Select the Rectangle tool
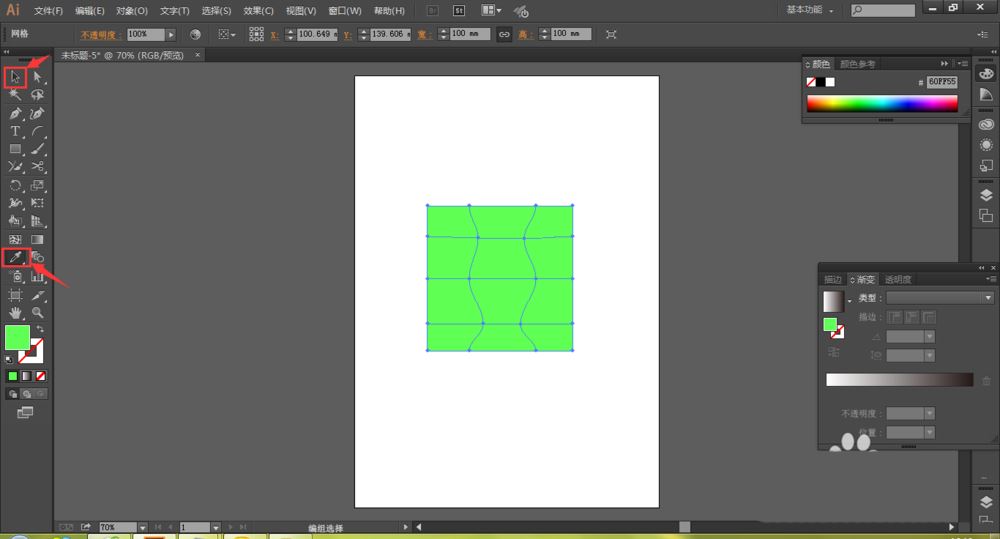This screenshot has width=1000, height=539. pos(15,149)
